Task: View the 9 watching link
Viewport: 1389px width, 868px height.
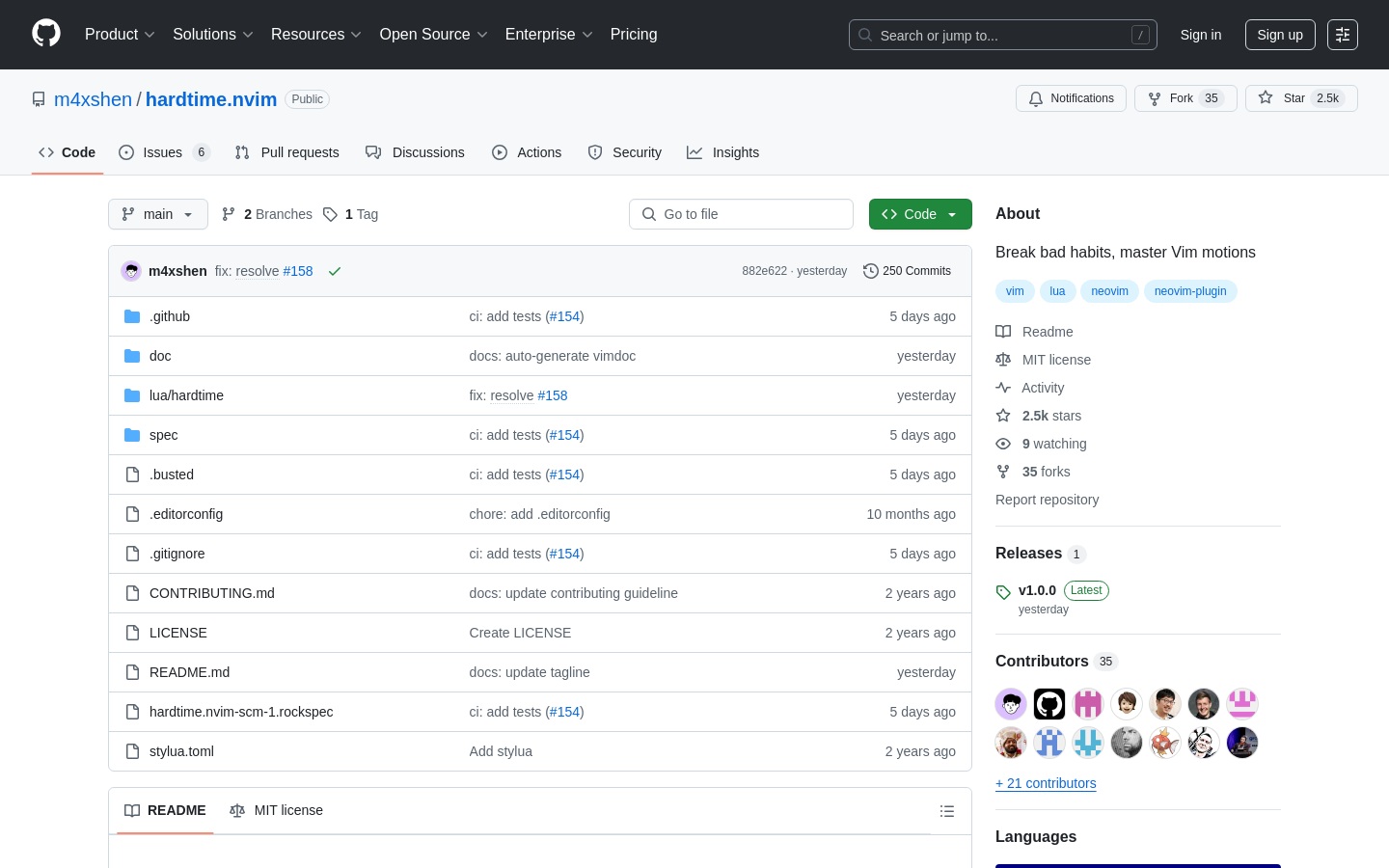Action: 1042,444
